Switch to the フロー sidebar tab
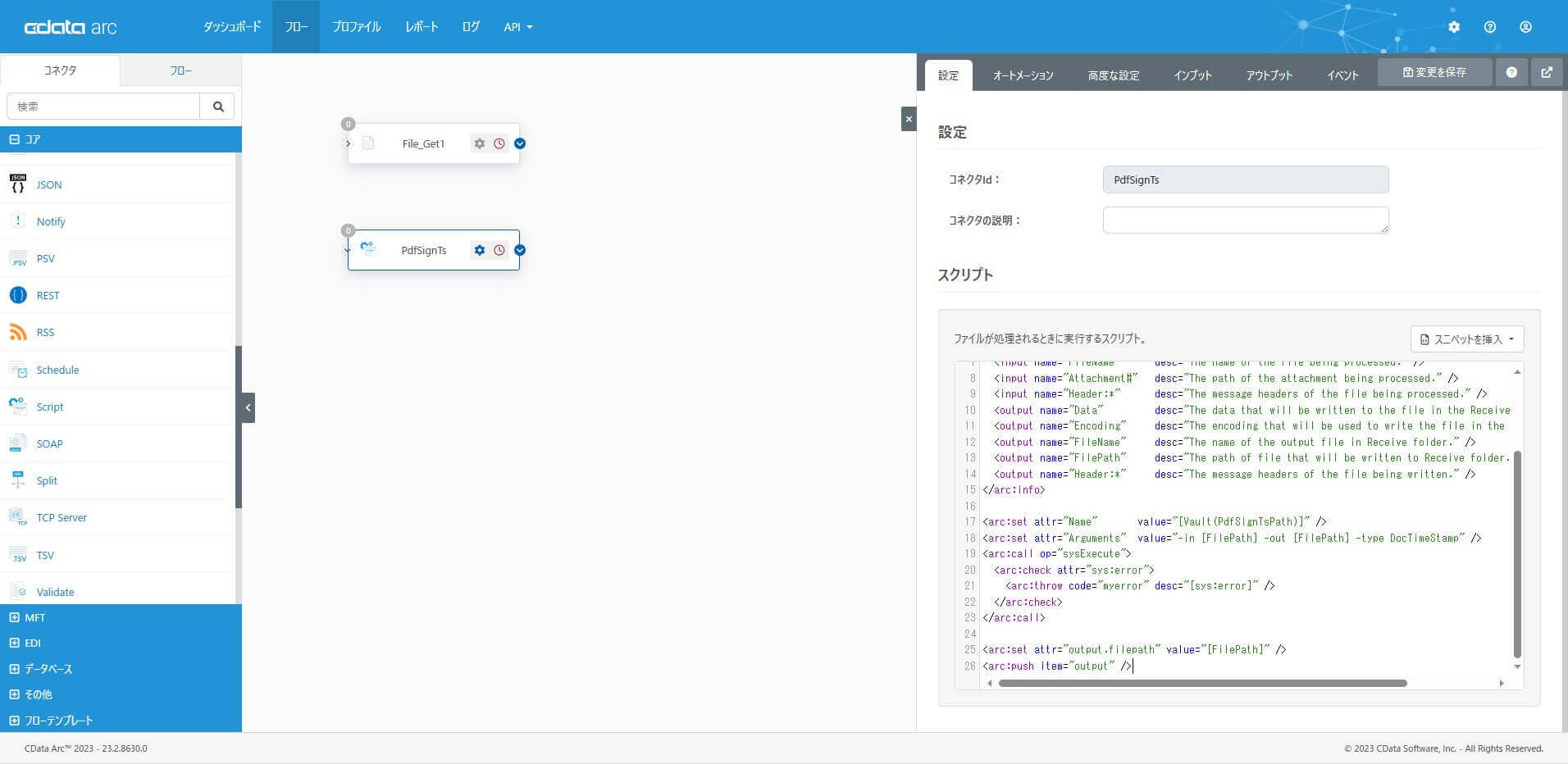The image size is (1568, 764). (x=181, y=70)
